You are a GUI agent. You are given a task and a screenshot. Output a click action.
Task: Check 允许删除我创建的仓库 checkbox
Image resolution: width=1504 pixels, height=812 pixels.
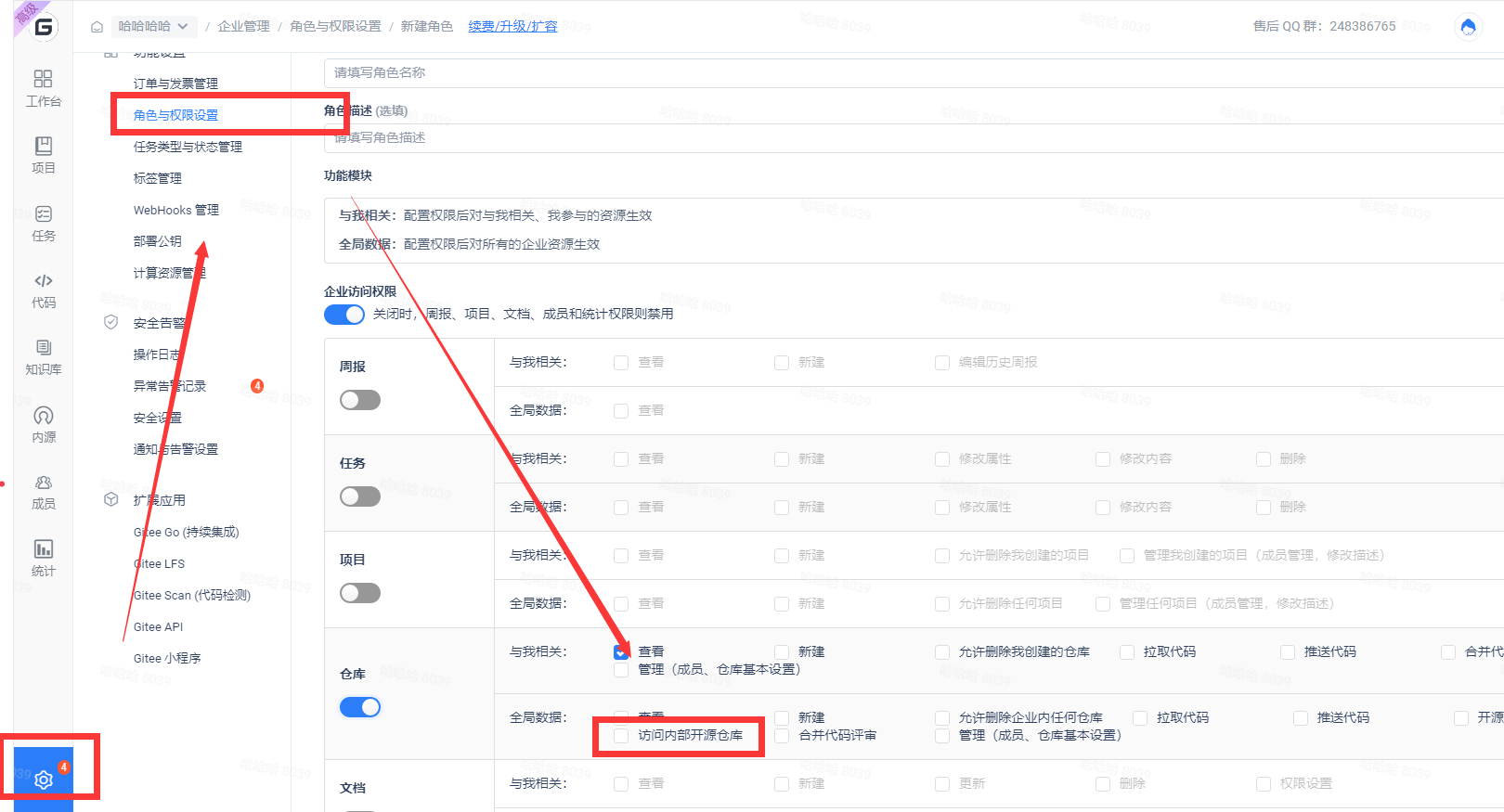pyautogui.click(x=942, y=652)
